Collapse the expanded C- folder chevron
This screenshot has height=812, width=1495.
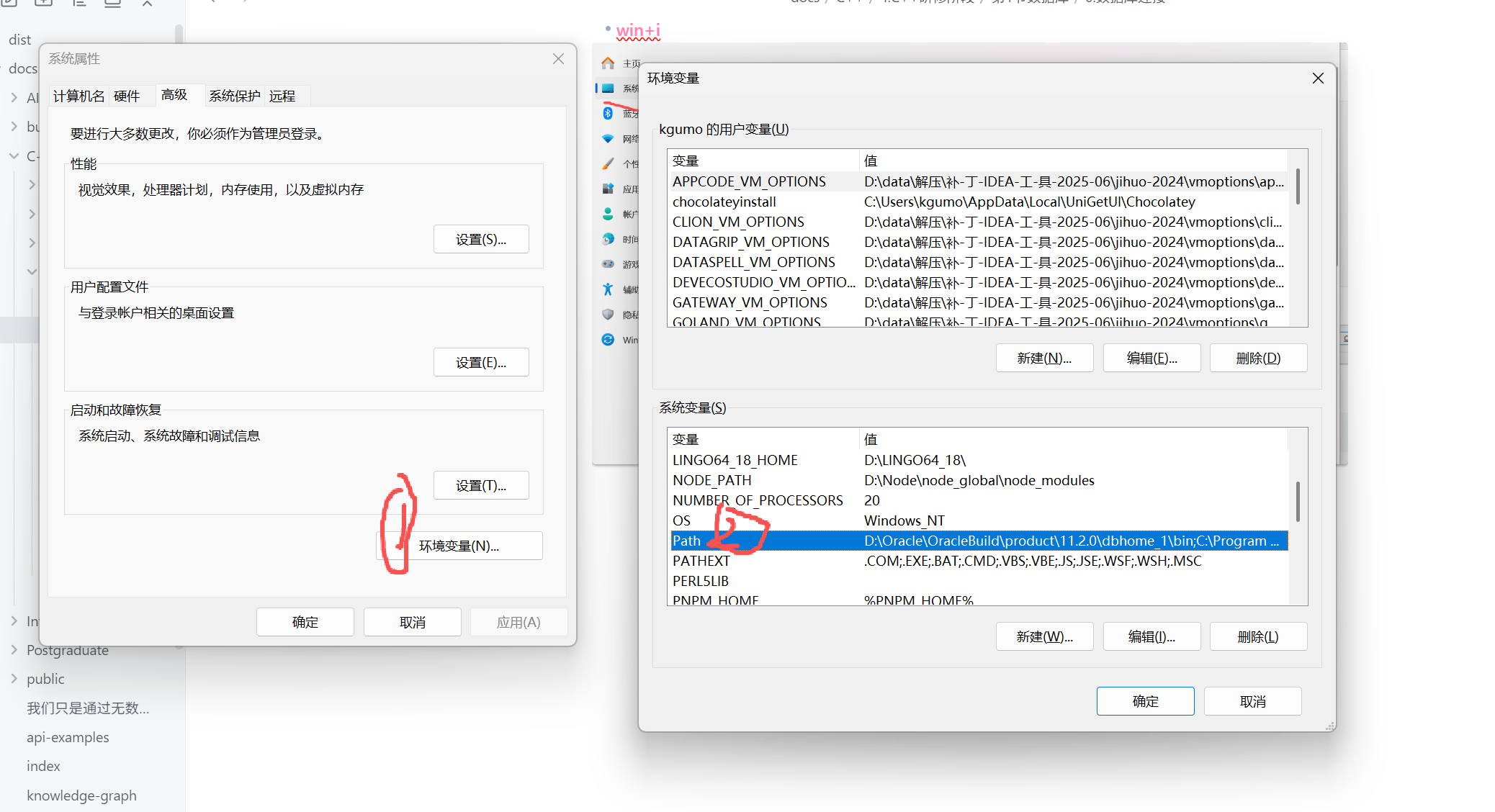tap(14, 155)
